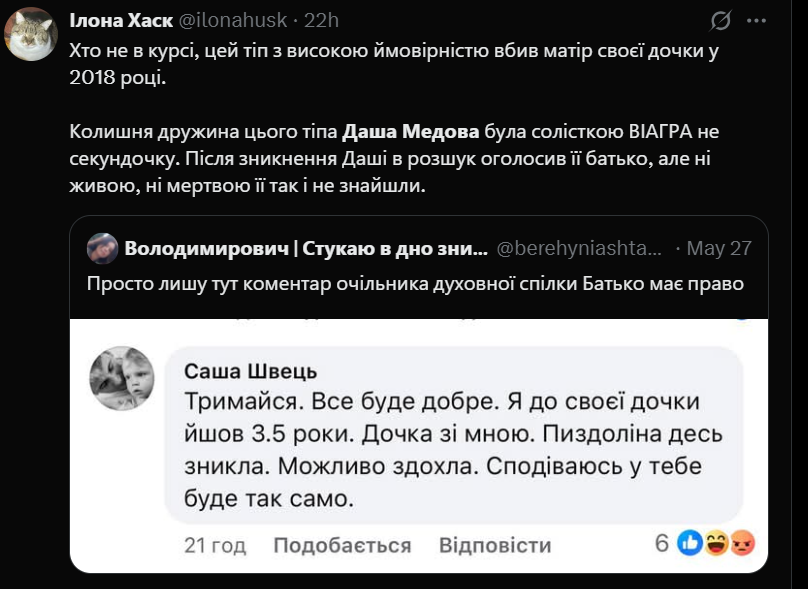The width and height of the screenshot is (808, 589).
Task: Open Ілона Хаск's cat profile avatar
Action: click(31, 34)
